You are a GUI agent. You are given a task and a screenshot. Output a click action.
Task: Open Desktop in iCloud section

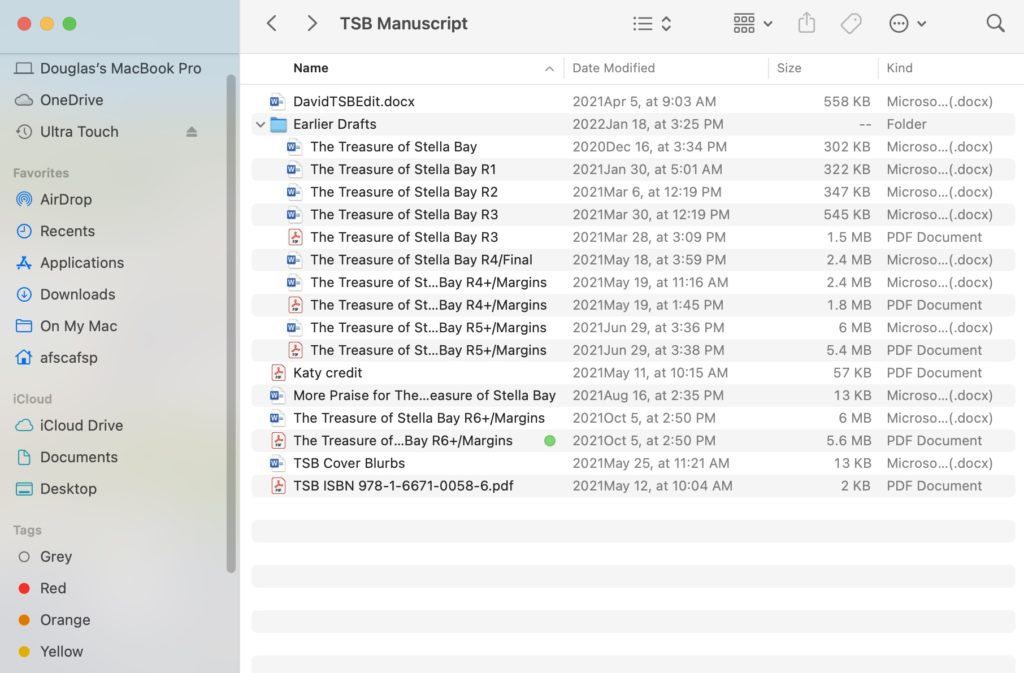point(56,489)
